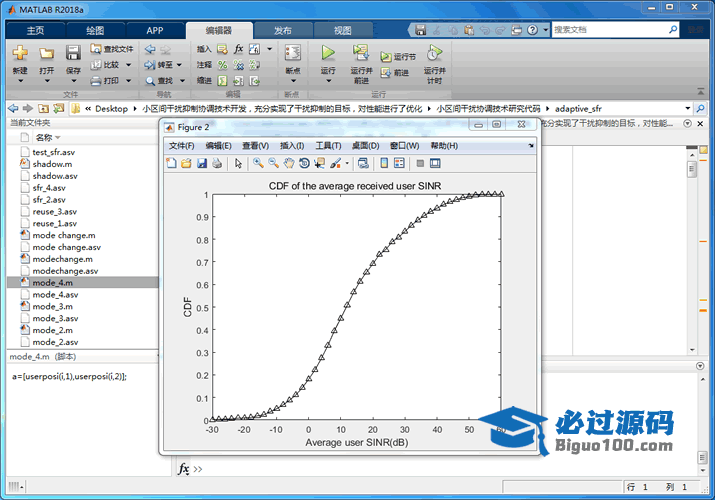
Task: Switch to the 主页 (Home) tab
Action: (36, 31)
